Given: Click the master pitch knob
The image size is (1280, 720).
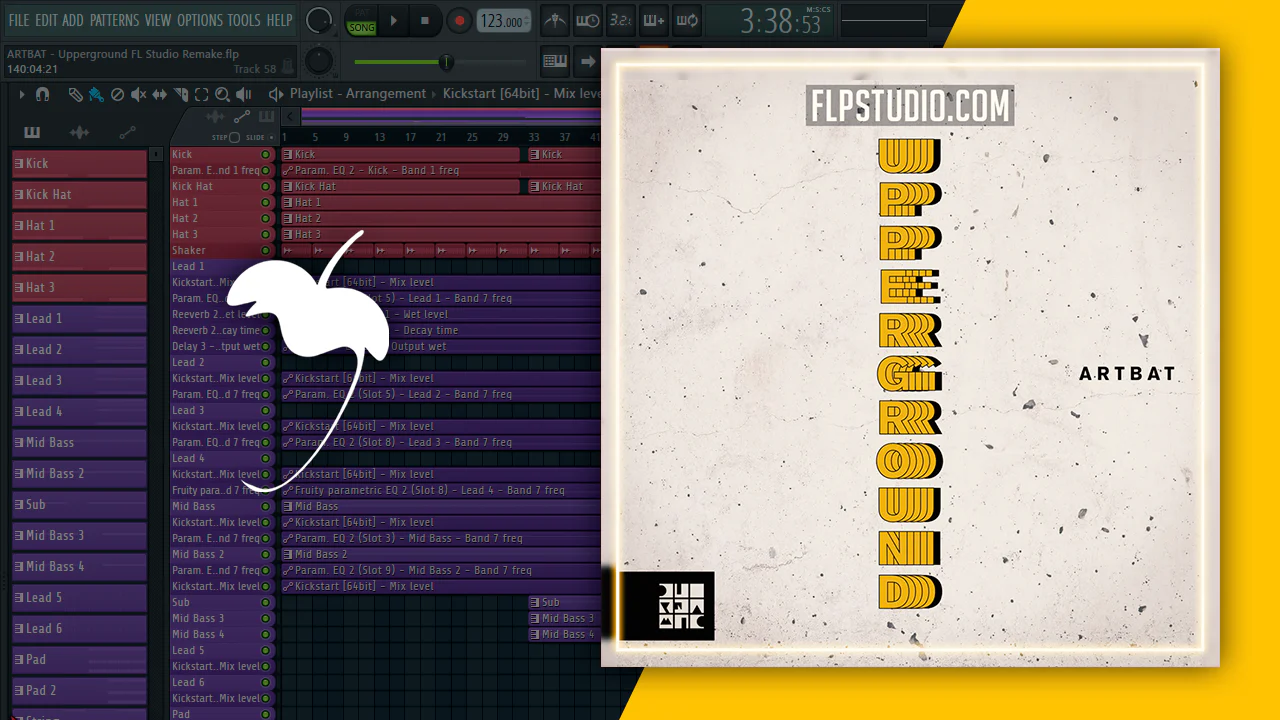Looking at the screenshot, I should click(x=319, y=61).
